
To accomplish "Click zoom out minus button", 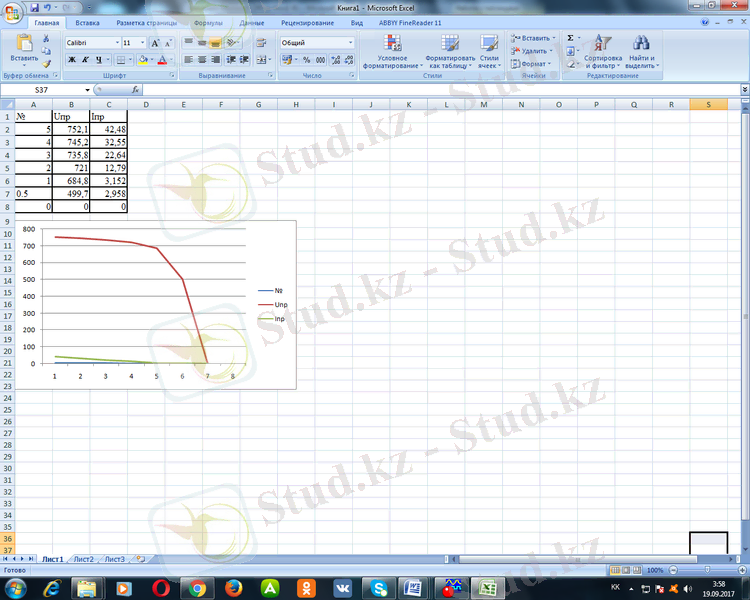I will tap(673, 570).
